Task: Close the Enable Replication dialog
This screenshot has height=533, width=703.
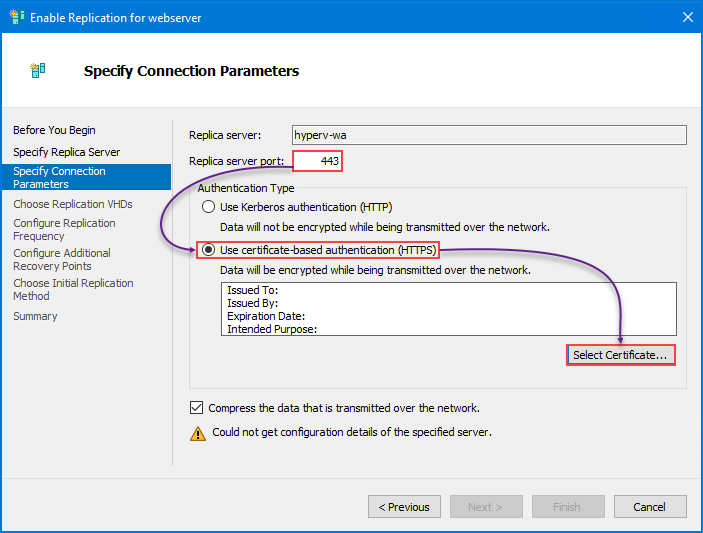Action: 687,17
